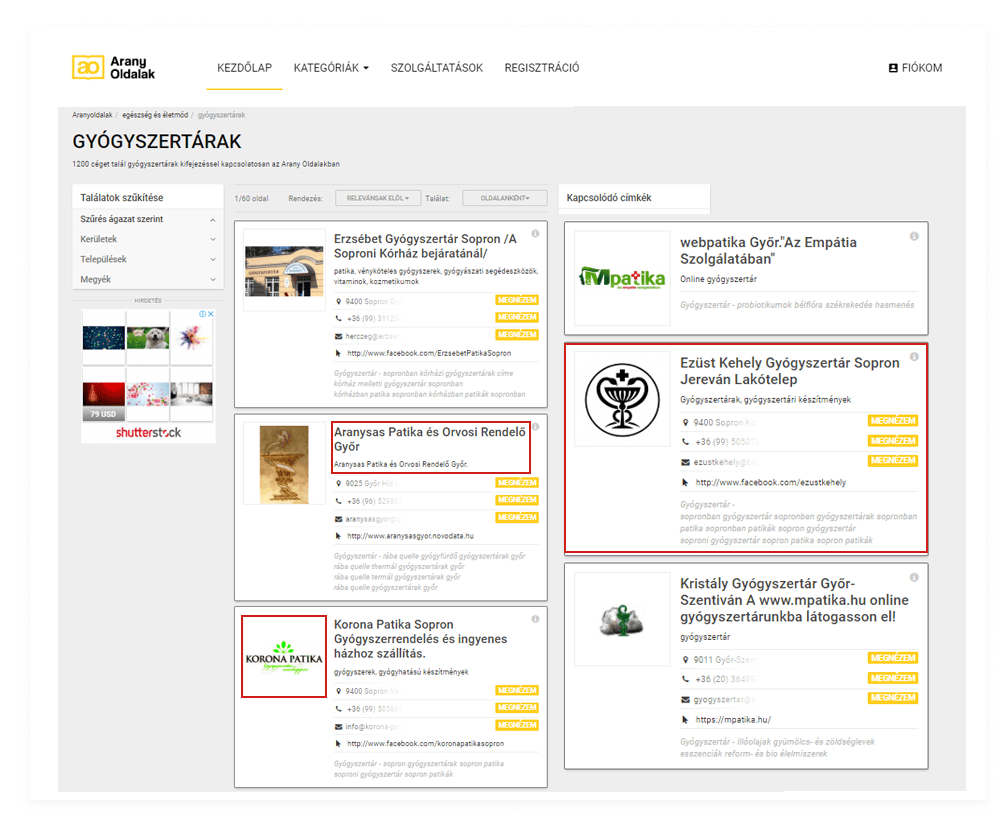Open the koronapatikasopron facebook link

tap(425, 744)
